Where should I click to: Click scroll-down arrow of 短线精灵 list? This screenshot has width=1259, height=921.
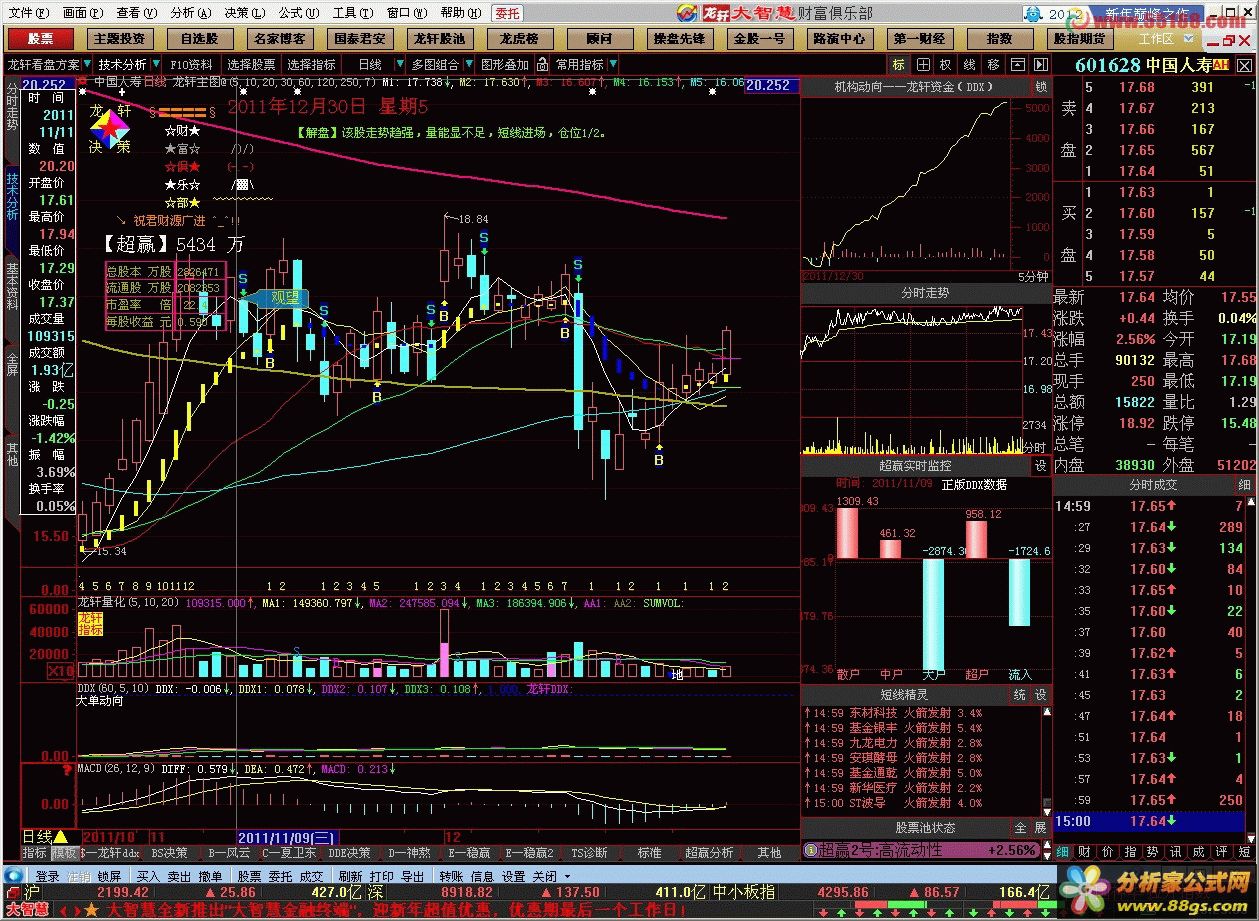coord(1048,813)
